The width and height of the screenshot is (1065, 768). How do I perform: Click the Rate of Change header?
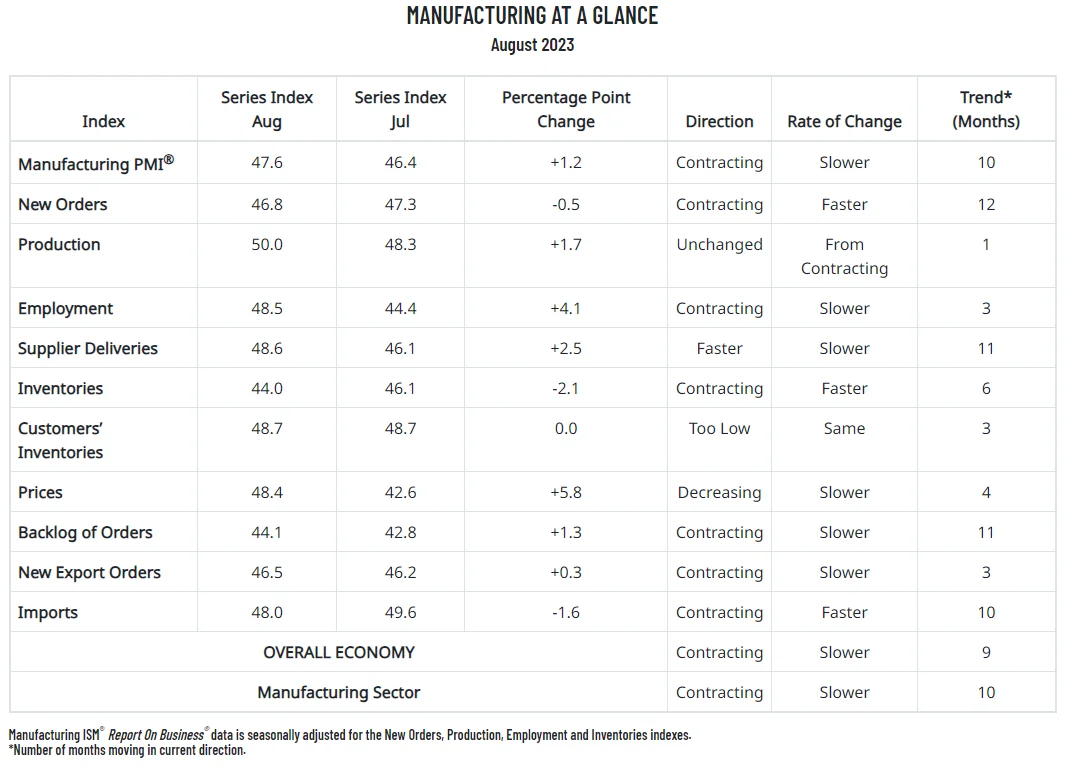point(844,122)
